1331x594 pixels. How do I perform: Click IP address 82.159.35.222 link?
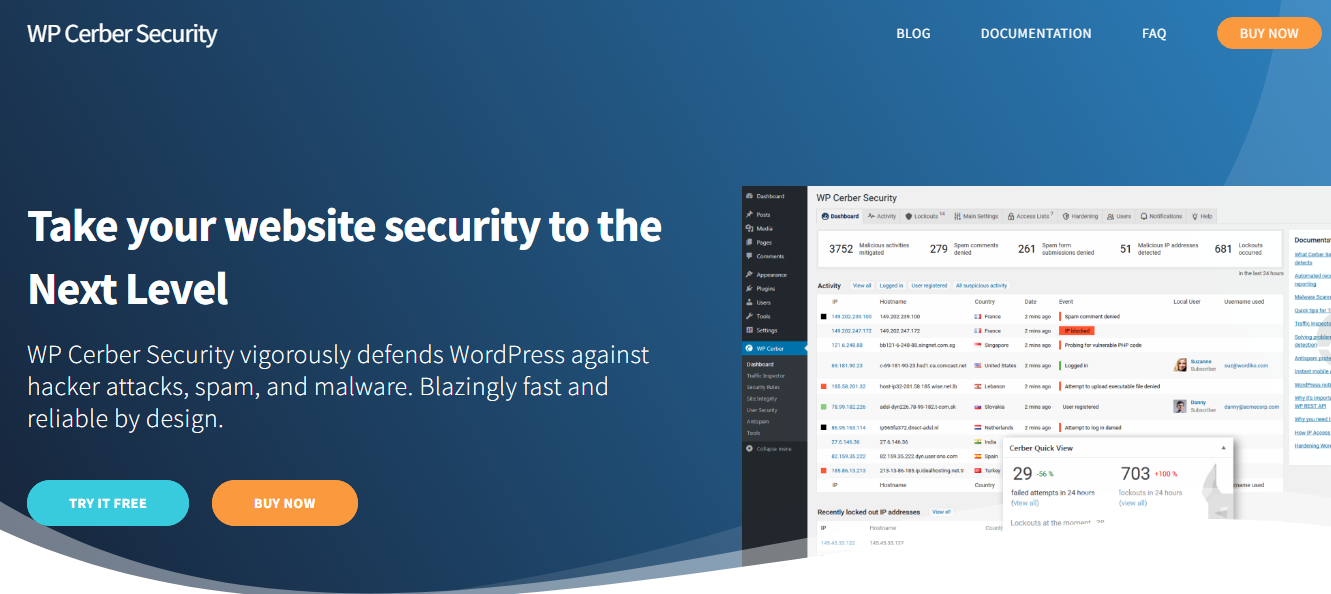[850, 455]
